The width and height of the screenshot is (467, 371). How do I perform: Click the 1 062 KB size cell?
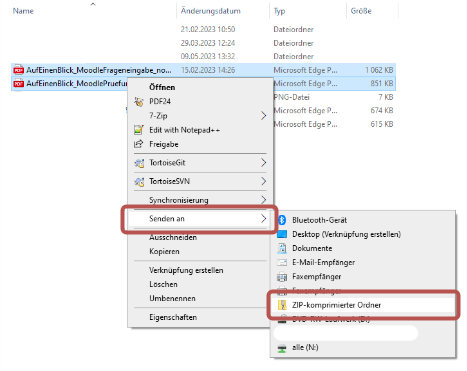(x=379, y=70)
